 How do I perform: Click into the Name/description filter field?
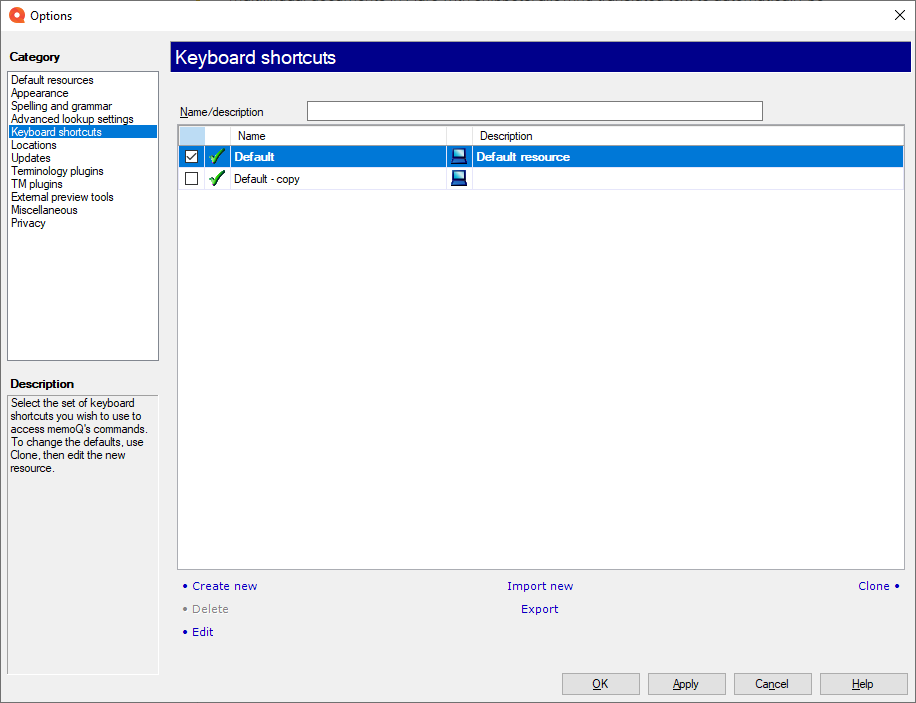[534, 111]
